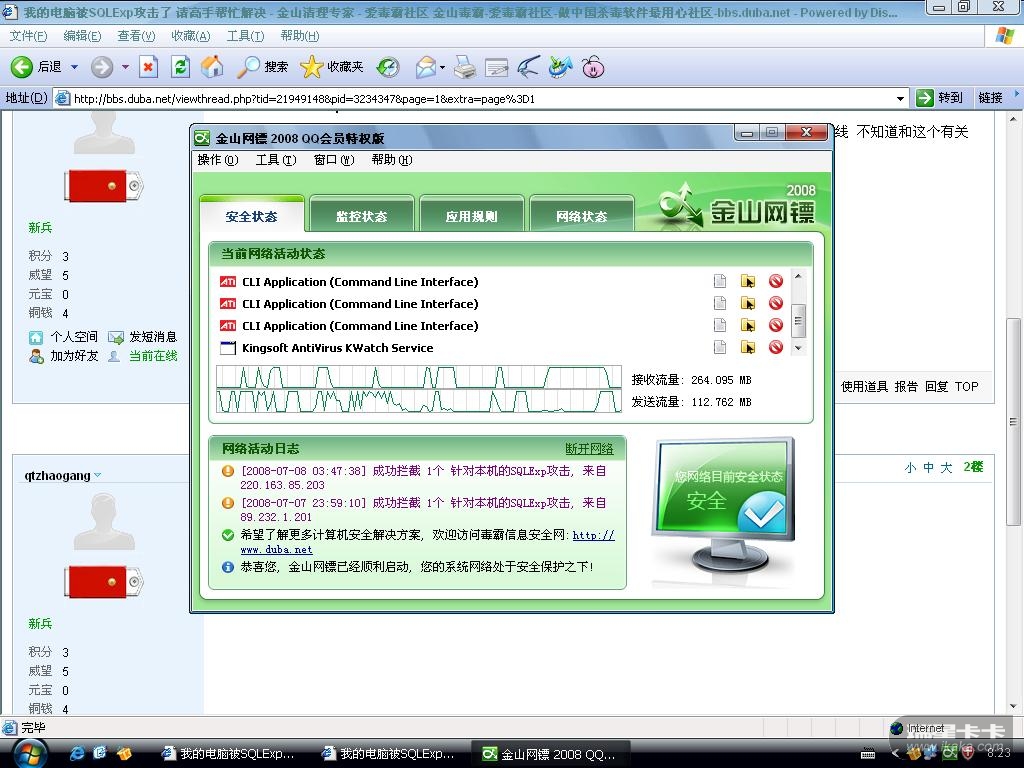Image resolution: width=1024 pixels, height=768 pixels.
Task: Switch to 金山网镖 2008 taskbar button
Action: 550,754
